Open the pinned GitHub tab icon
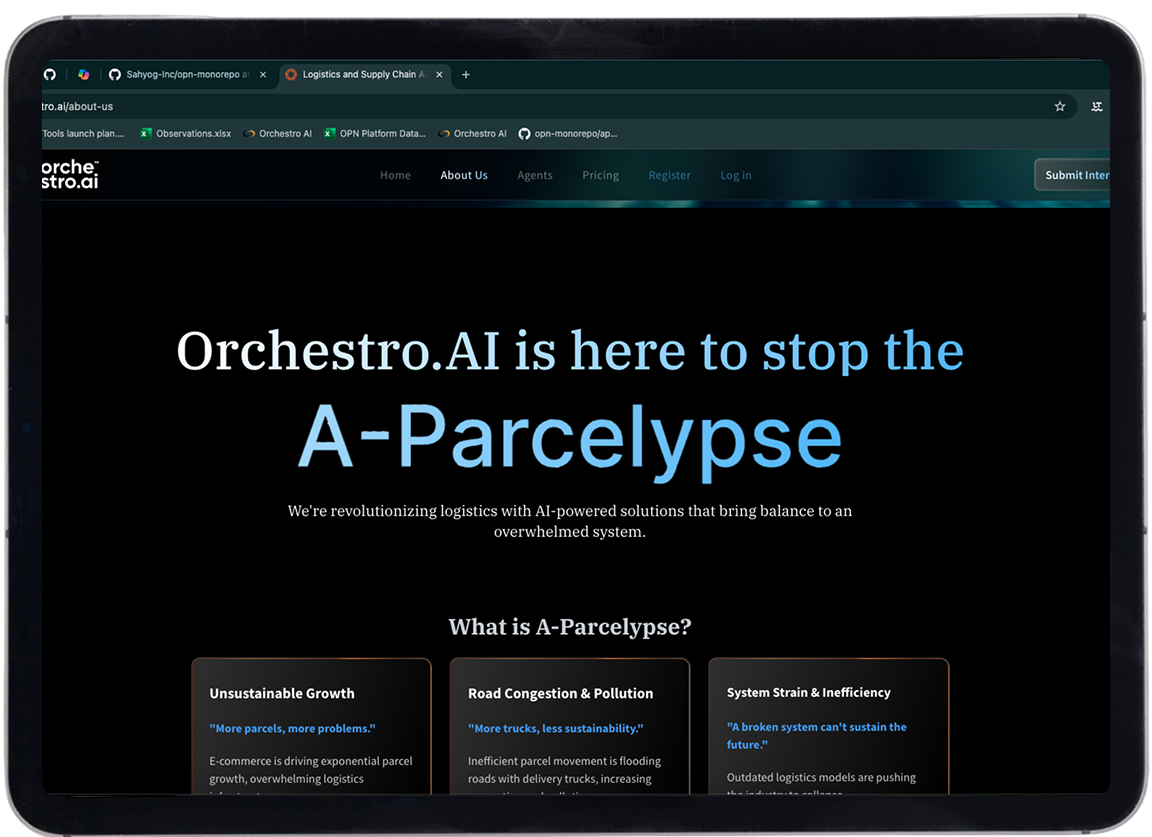This screenshot has width=1152, height=837. [50, 74]
